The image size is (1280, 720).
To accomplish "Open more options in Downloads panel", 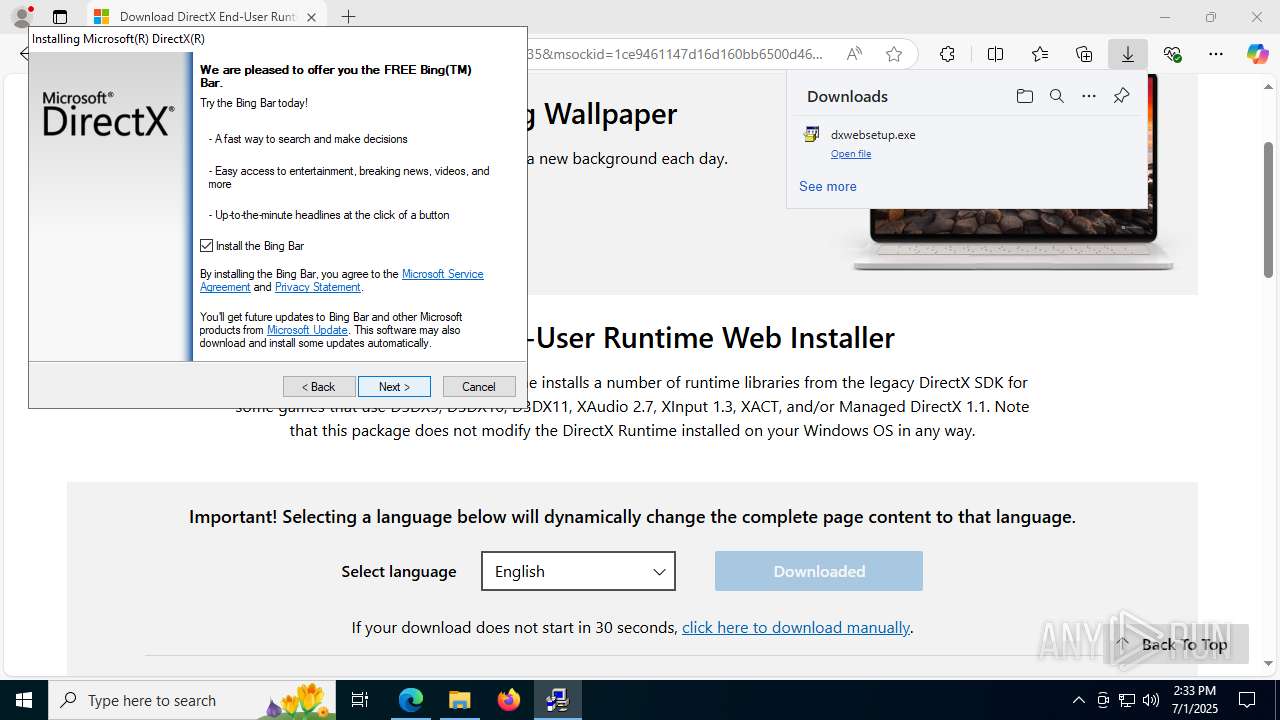I will point(1089,96).
